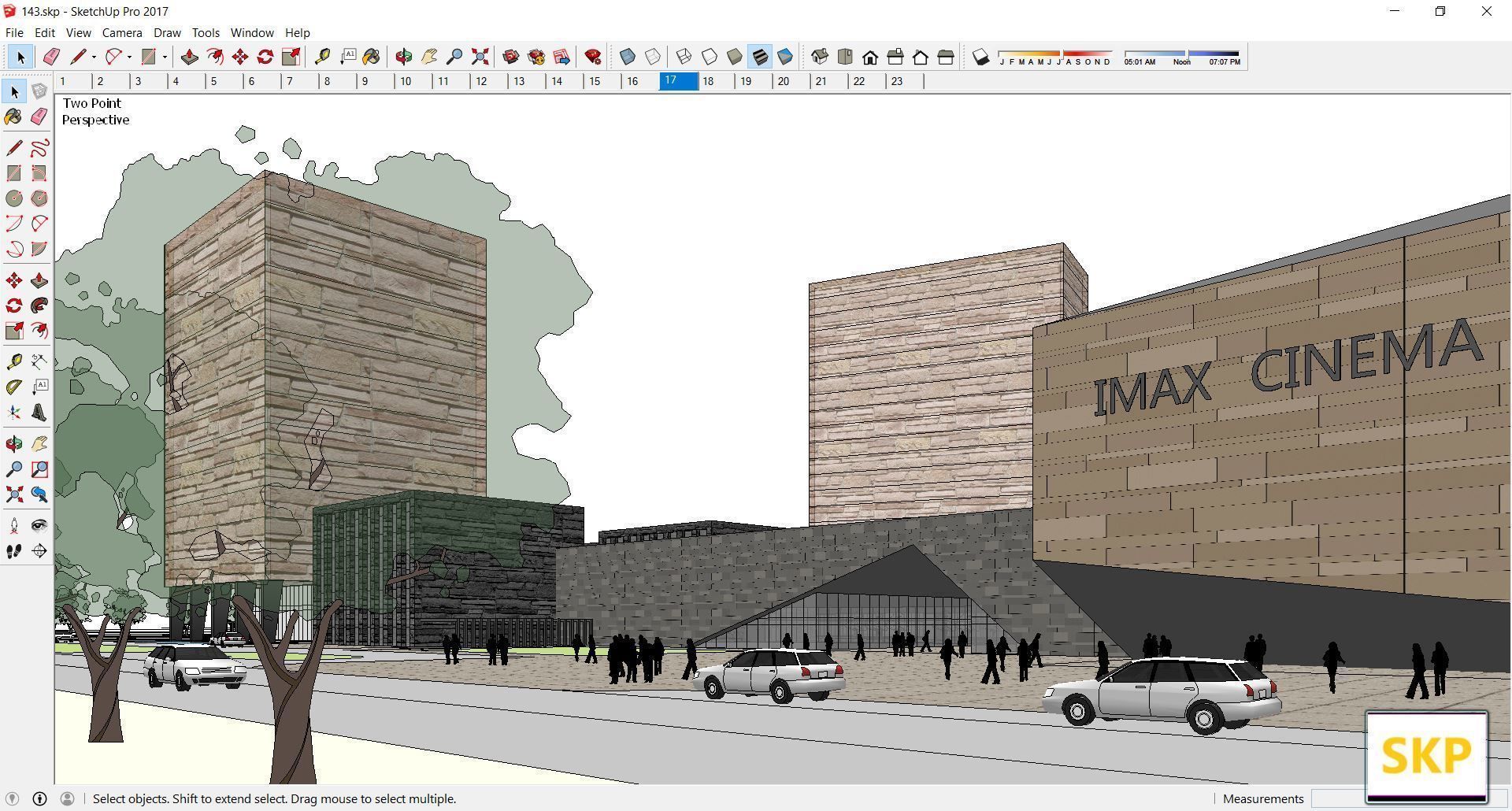Select the Pie arc tool
The image size is (1512, 811).
tap(39, 249)
